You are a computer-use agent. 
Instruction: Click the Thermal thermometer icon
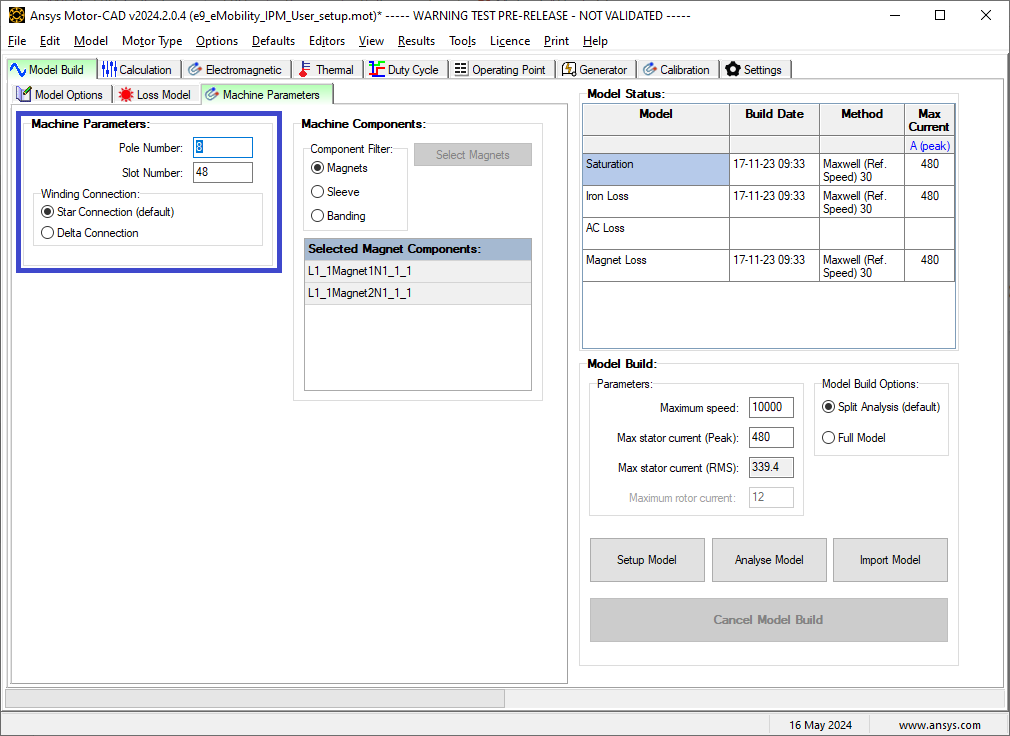pos(305,70)
